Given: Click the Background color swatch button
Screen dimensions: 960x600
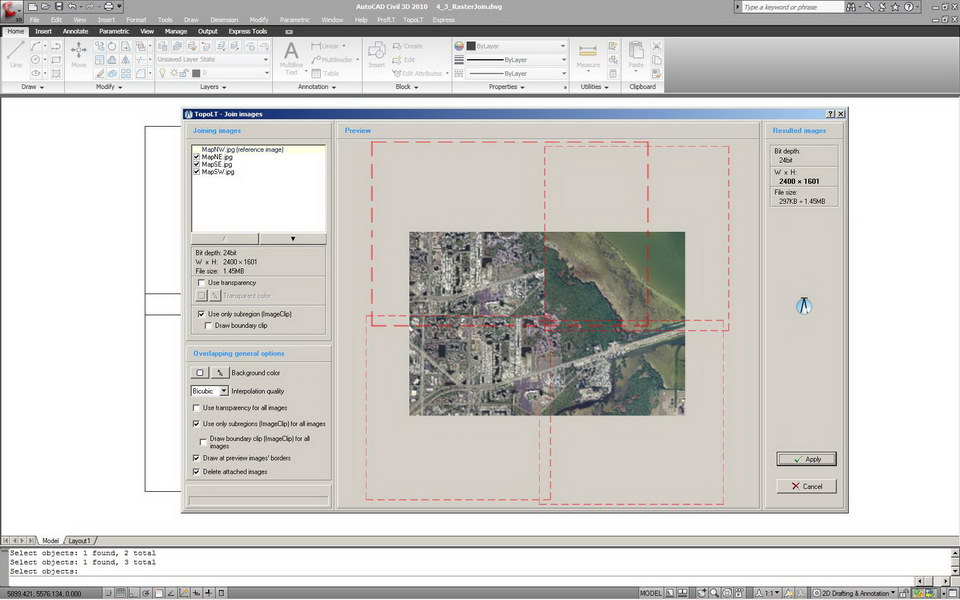Looking at the screenshot, I should pyautogui.click(x=200, y=372).
